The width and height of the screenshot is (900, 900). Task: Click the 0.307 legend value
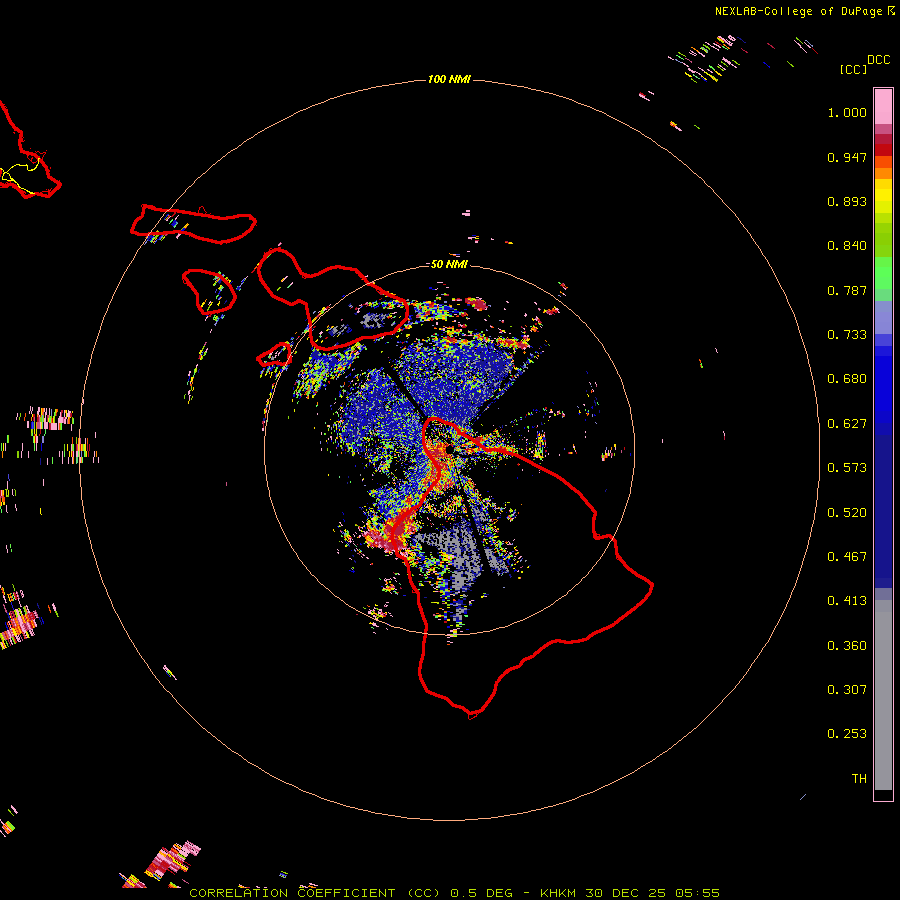(x=847, y=690)
